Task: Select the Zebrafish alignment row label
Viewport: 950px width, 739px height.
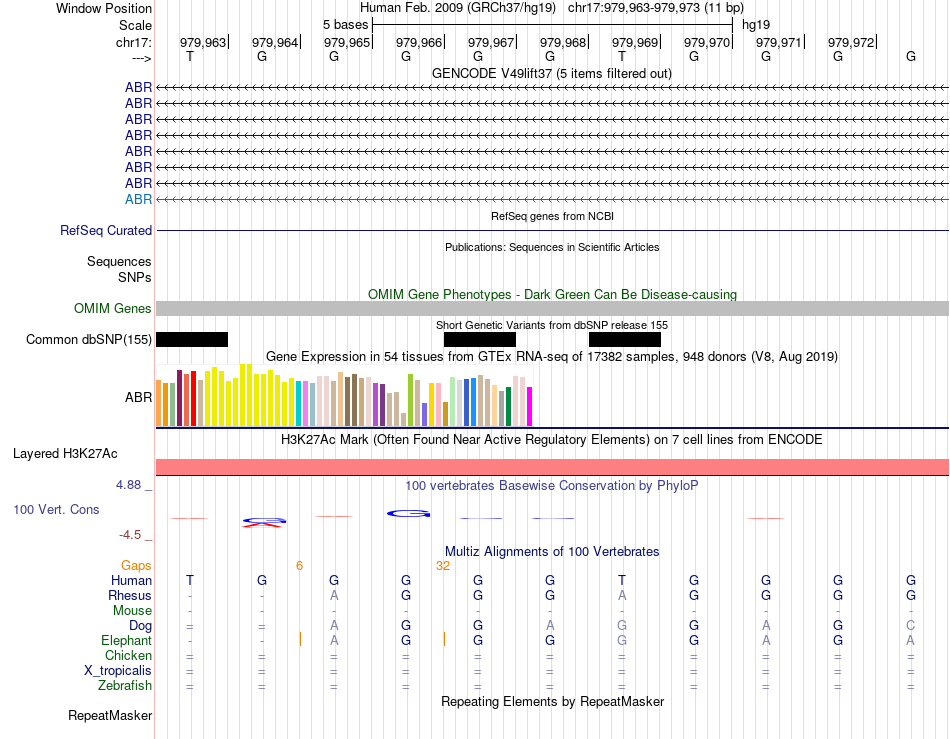Action: [x=125, y=685]
